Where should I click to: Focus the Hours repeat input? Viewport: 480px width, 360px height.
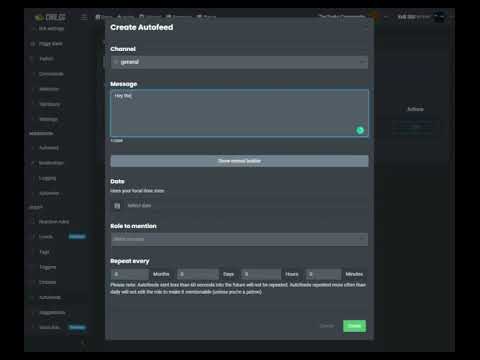[x=261, y=274]
